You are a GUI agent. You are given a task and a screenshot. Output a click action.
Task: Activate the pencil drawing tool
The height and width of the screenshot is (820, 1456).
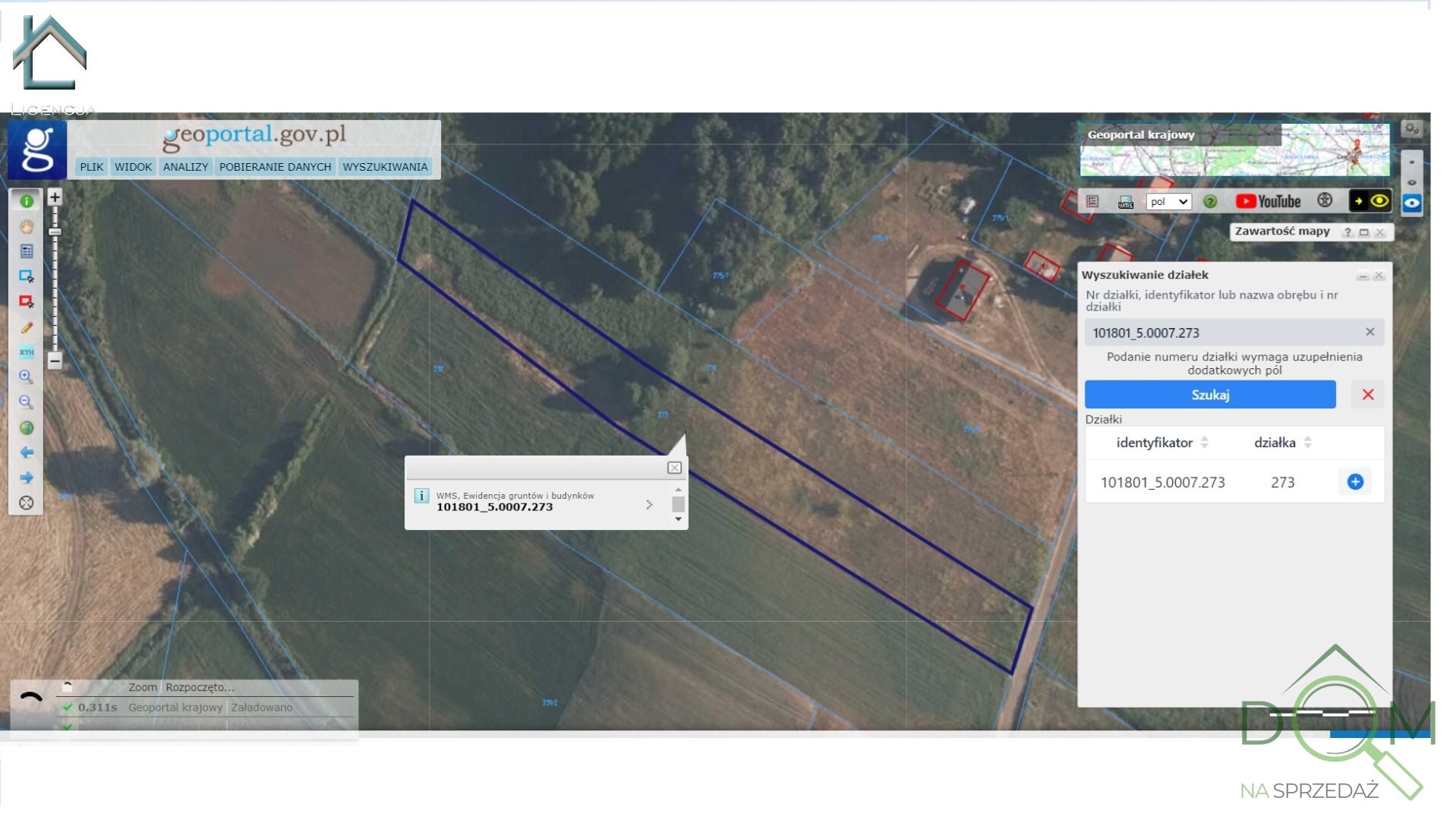pos(27,327)
